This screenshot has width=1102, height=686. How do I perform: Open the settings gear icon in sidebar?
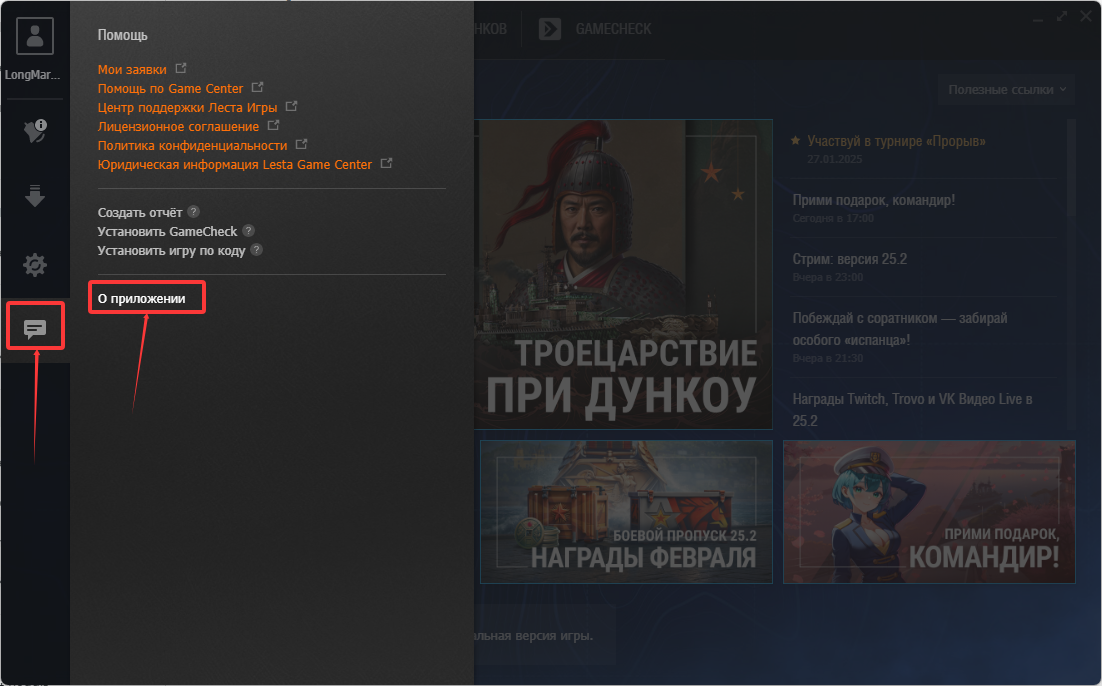tap(34, 265)
